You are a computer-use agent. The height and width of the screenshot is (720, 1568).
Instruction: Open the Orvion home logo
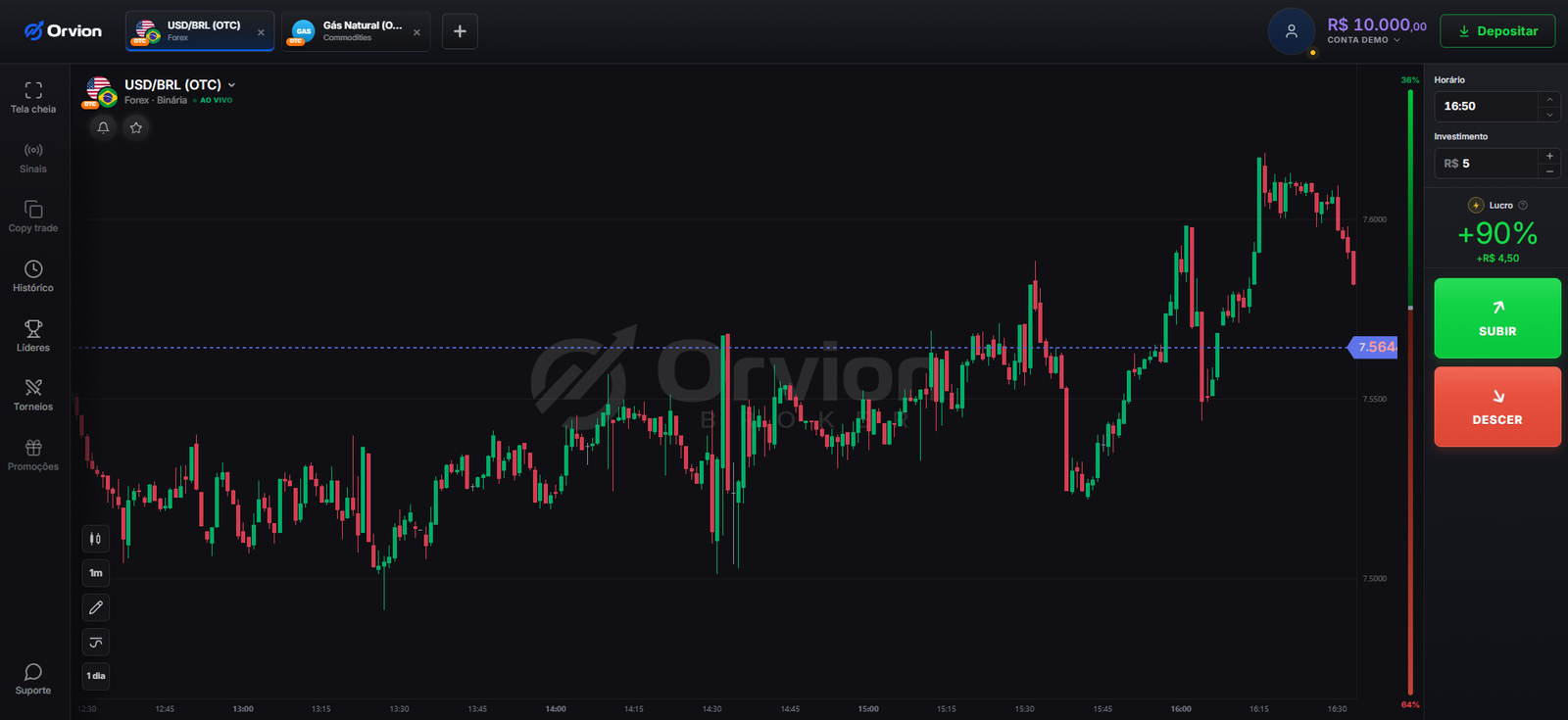(x=63, y=31)
